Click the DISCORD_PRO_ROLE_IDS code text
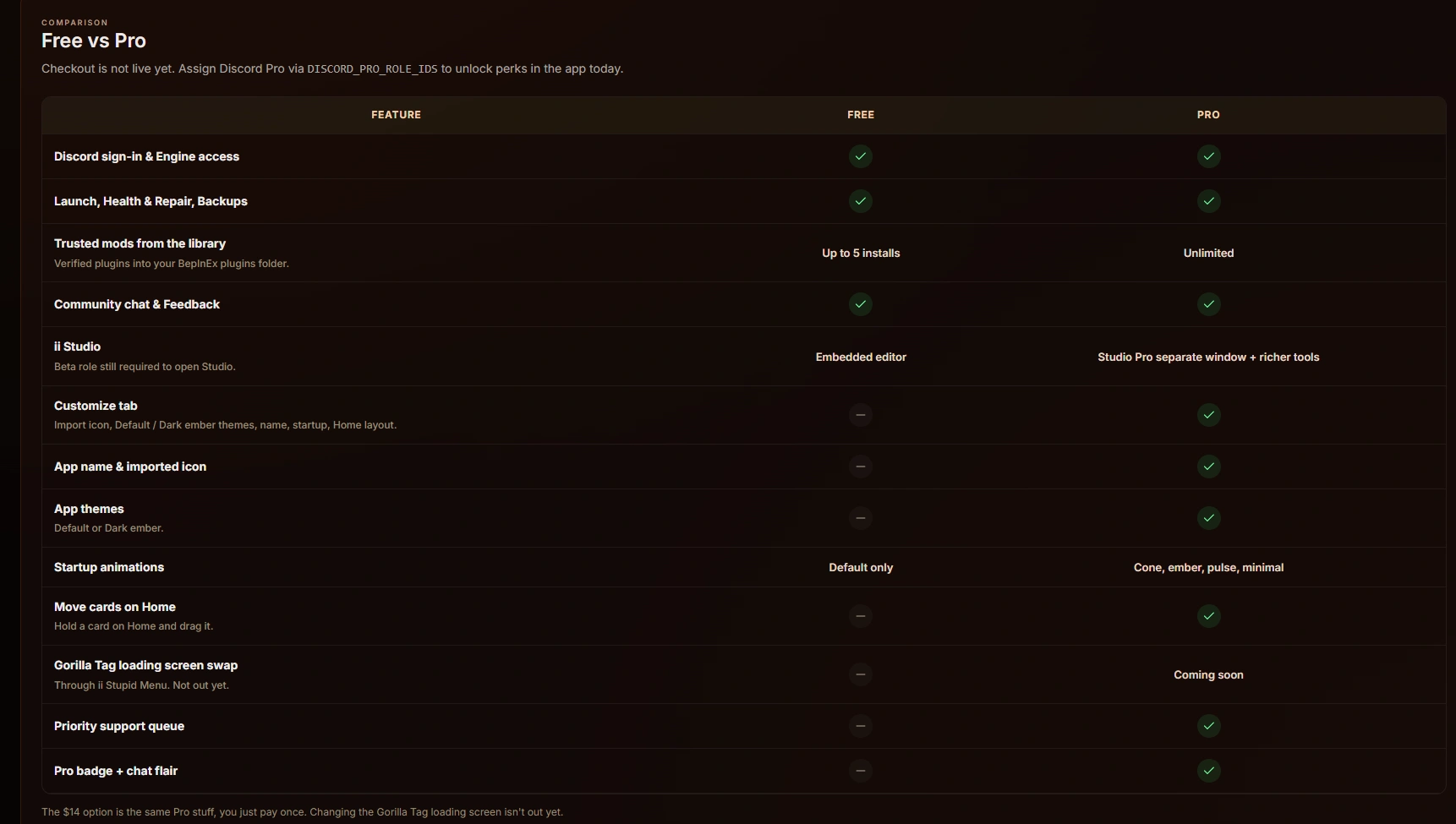The image size is (1456, 824). (372, 69)
